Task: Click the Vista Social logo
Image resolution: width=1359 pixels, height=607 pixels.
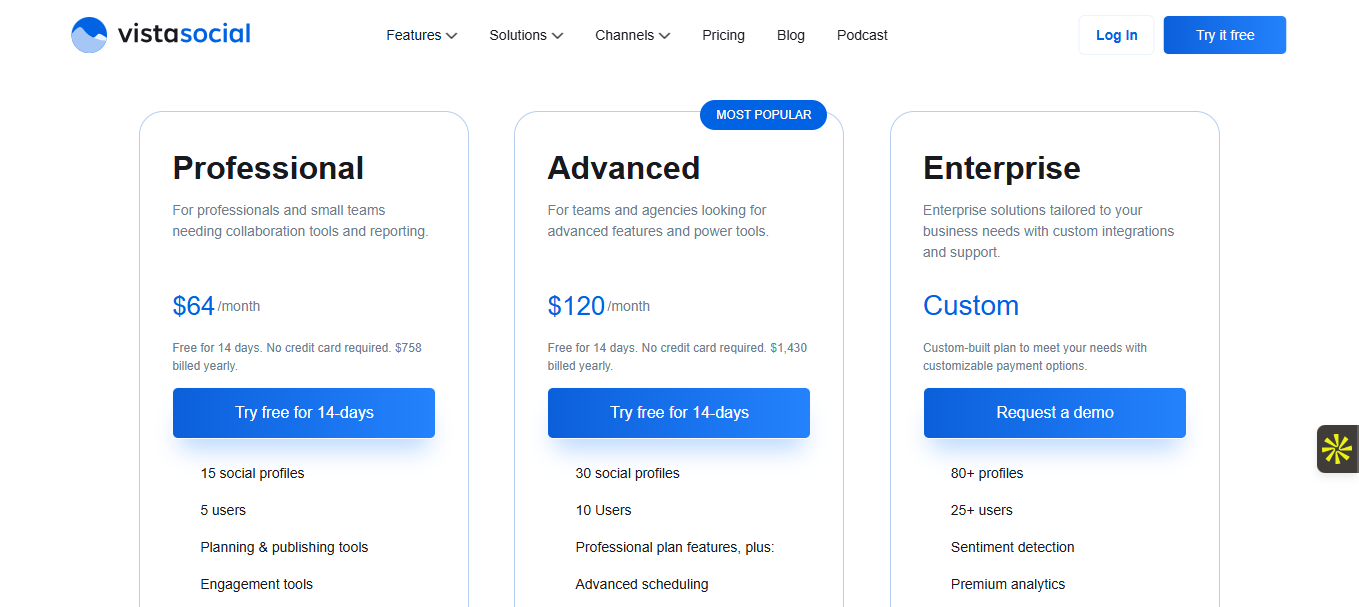Action: click(x=161, y=35)
